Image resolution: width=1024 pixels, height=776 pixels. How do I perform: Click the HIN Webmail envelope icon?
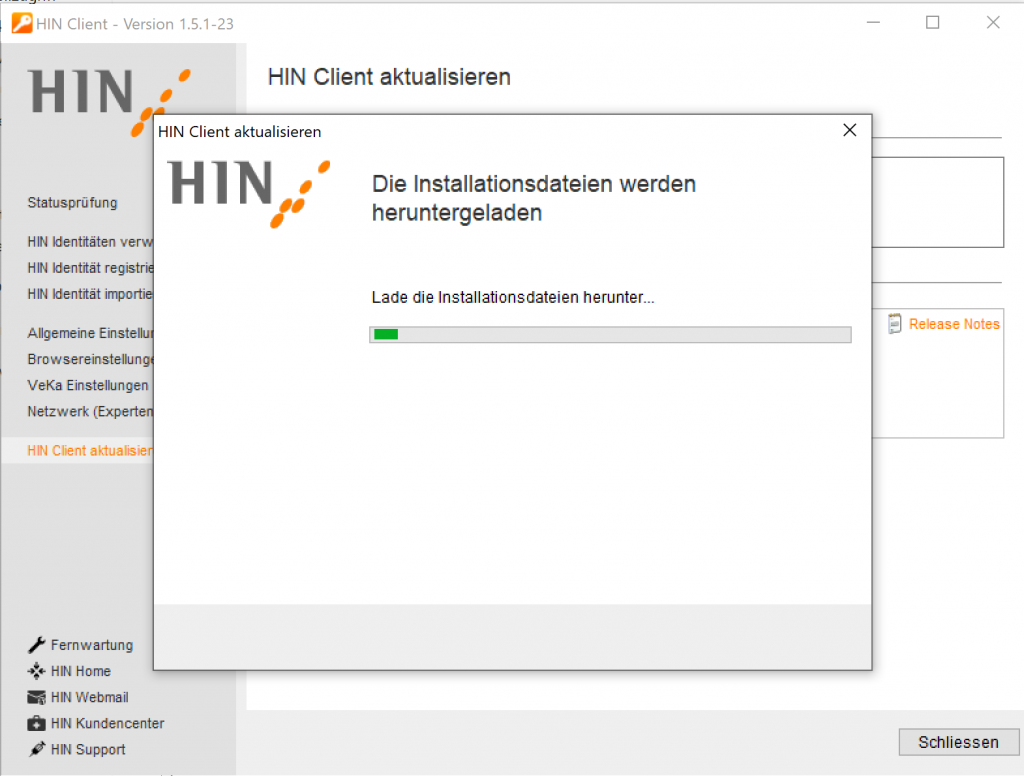[37, 697]
